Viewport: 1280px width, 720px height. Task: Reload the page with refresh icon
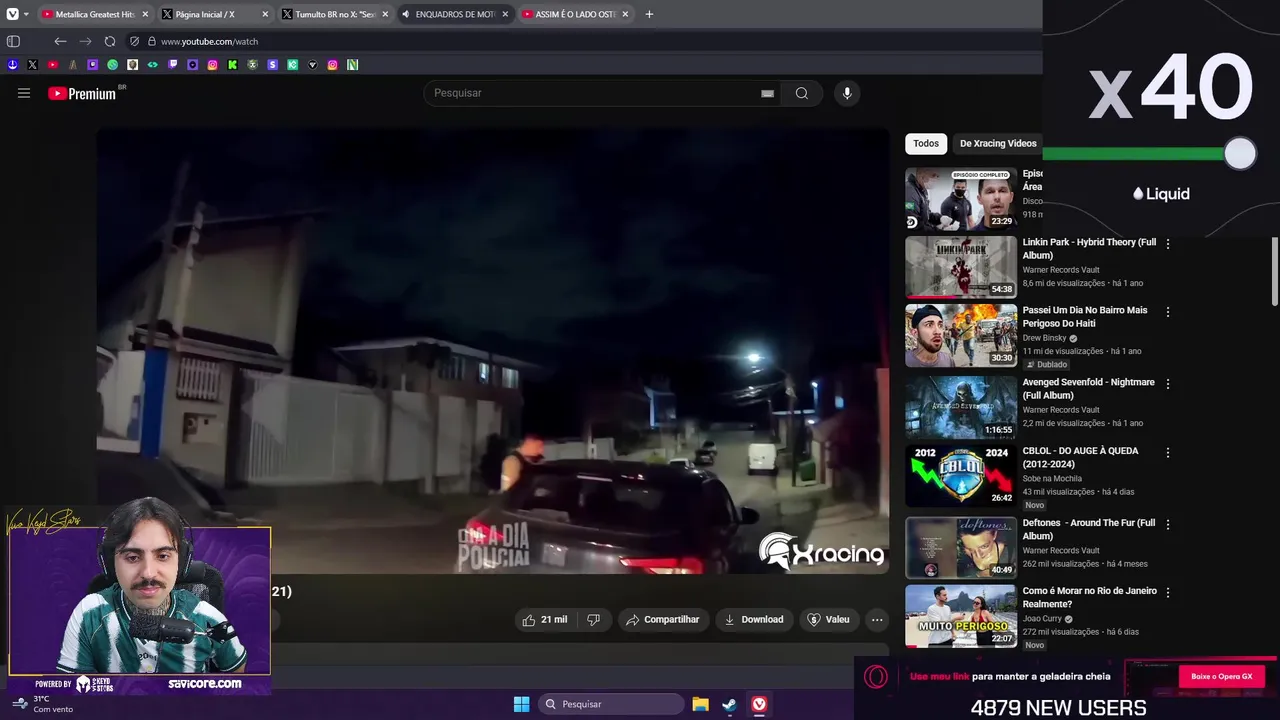coord(110,41)
